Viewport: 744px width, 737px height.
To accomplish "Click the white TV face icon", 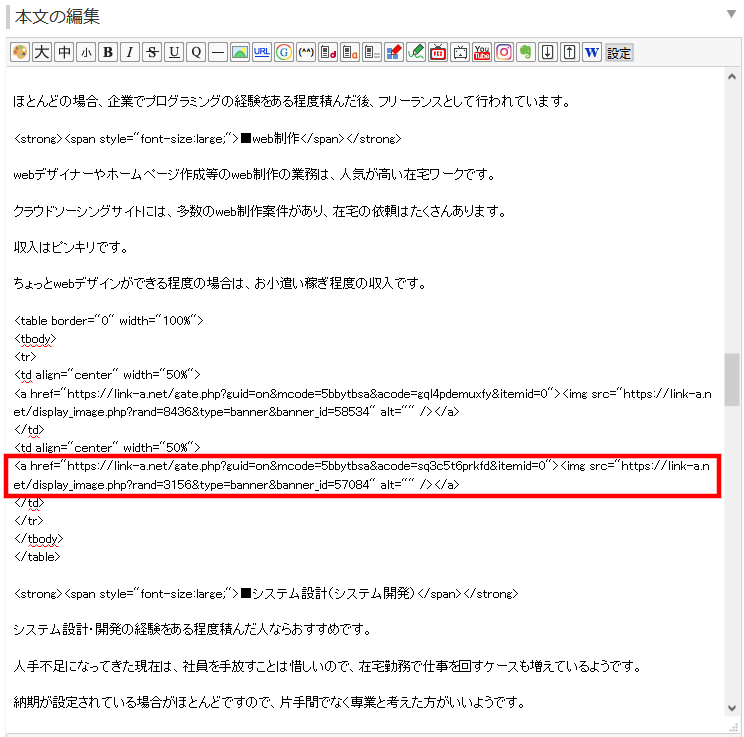I will tap(460, 52).
